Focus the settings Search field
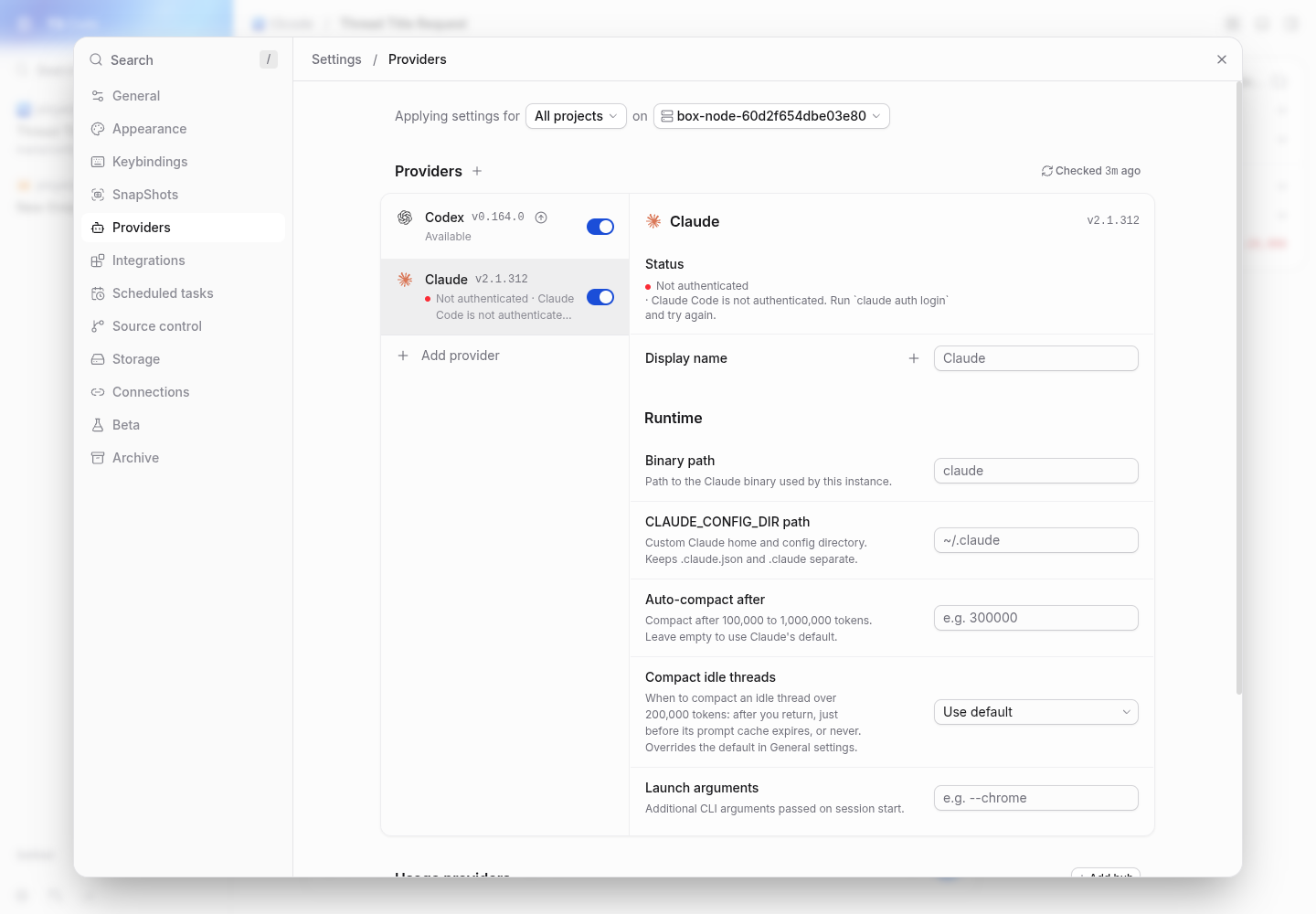The height and width of the screenshot is (914, 1316). (183, 59)
